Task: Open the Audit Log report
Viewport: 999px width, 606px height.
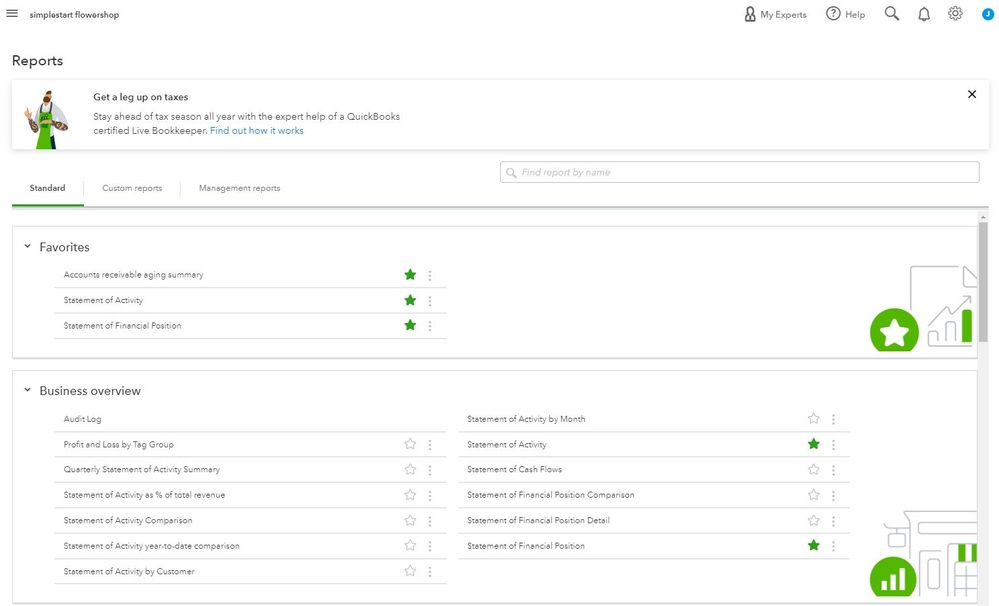Action: (82, 419)
